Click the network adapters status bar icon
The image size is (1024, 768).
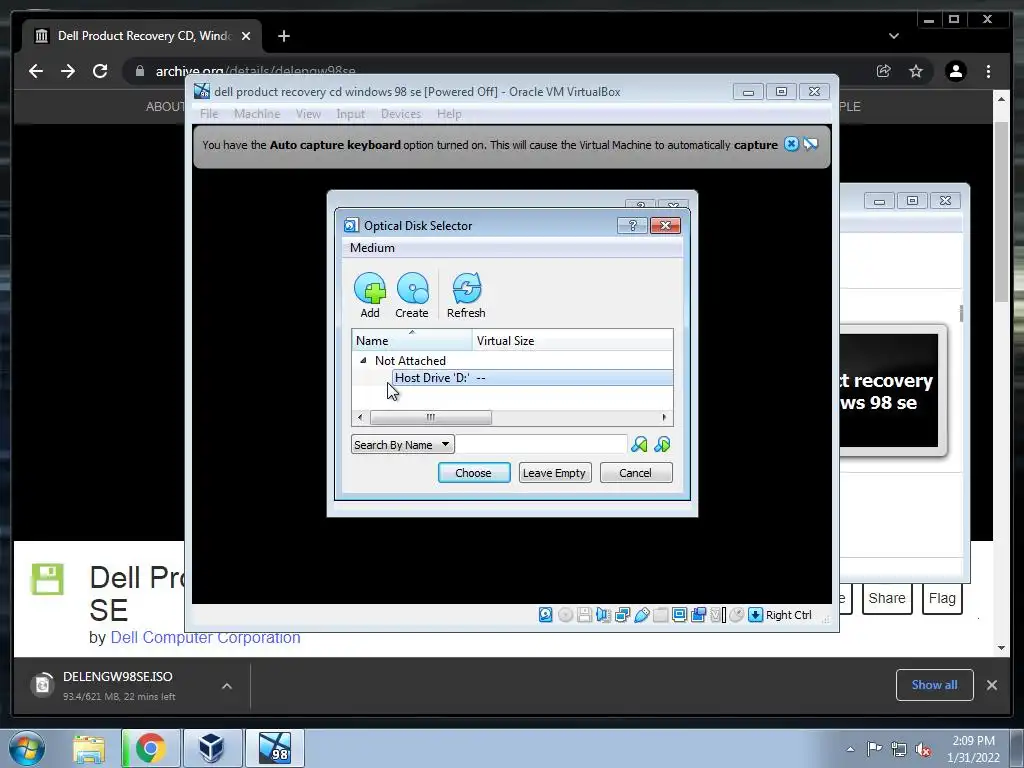622,615
